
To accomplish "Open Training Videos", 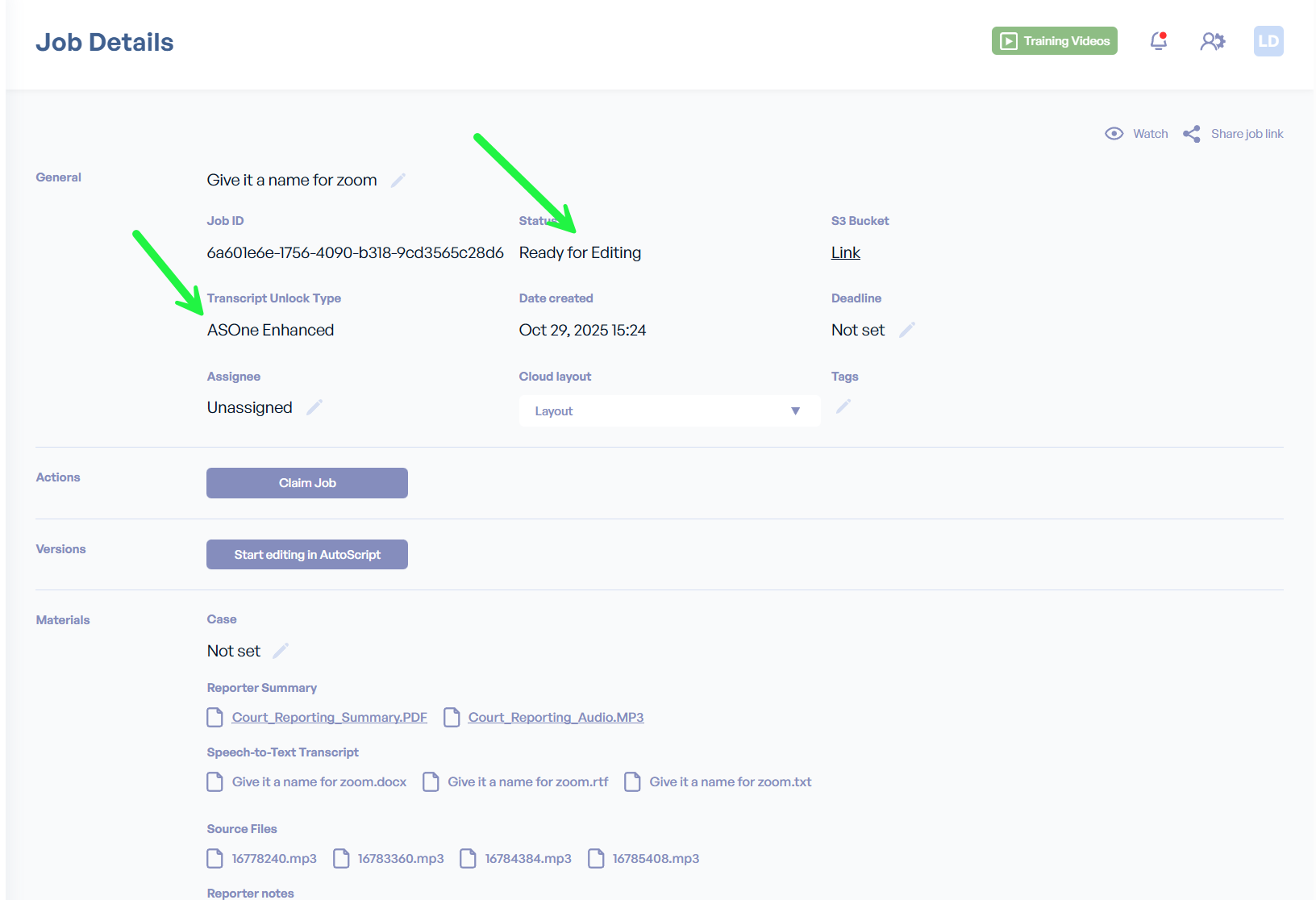I will [x=1054, y=41].
